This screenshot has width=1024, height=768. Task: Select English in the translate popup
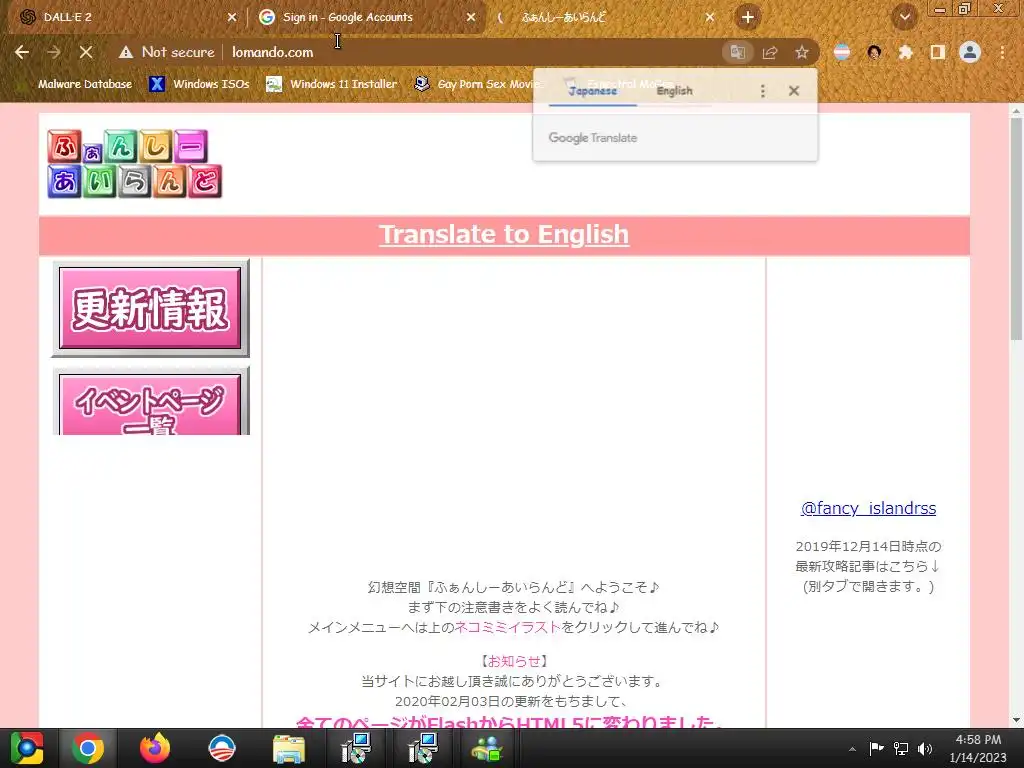tap(675, 91)
